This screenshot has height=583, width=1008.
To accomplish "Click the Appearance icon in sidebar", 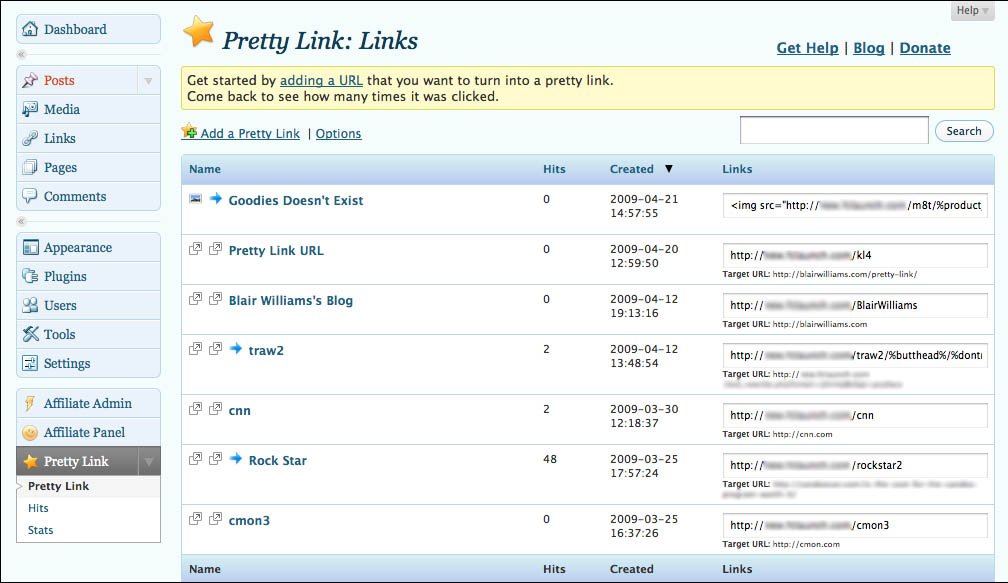I will click(x=30, y=247).
